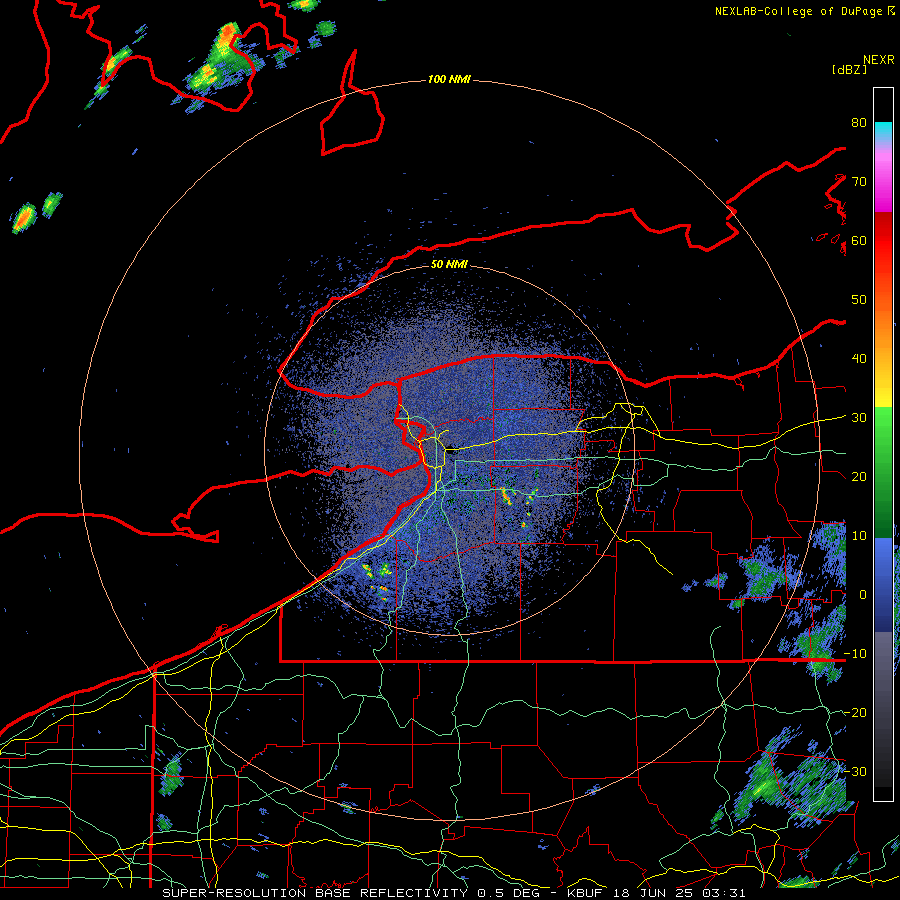Click the green band on the reflectivity color bar
This screenshot has width=900, height=900.
click(x=883, y=471)
